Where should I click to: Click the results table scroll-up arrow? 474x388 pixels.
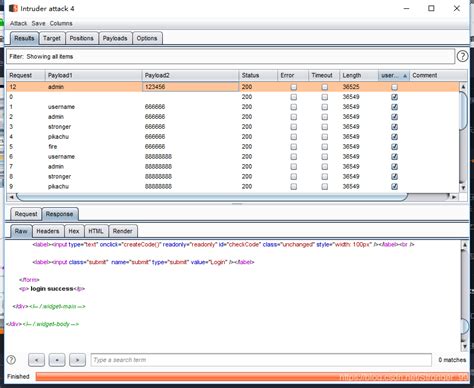[463, 86]
